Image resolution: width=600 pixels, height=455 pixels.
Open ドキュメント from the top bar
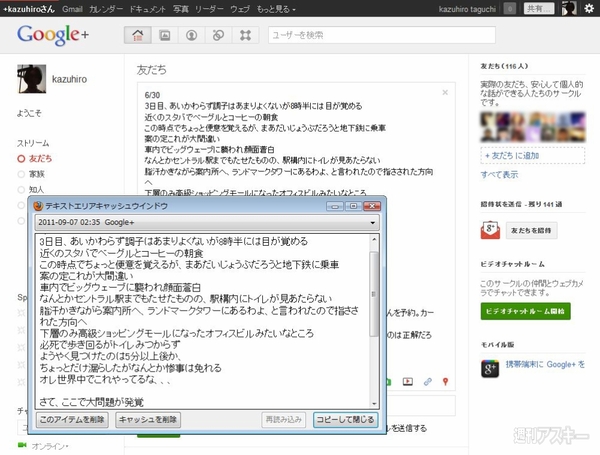point(147,9)
